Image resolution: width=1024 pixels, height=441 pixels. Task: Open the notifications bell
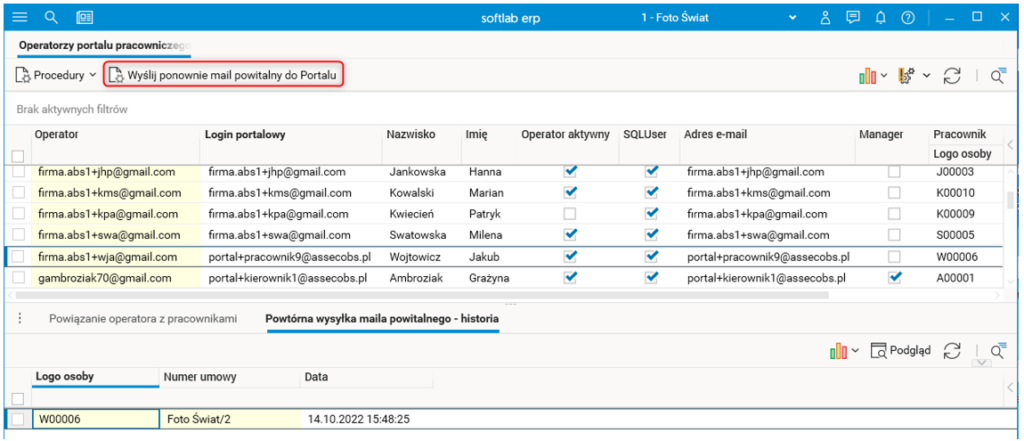[x=880, y=17]
